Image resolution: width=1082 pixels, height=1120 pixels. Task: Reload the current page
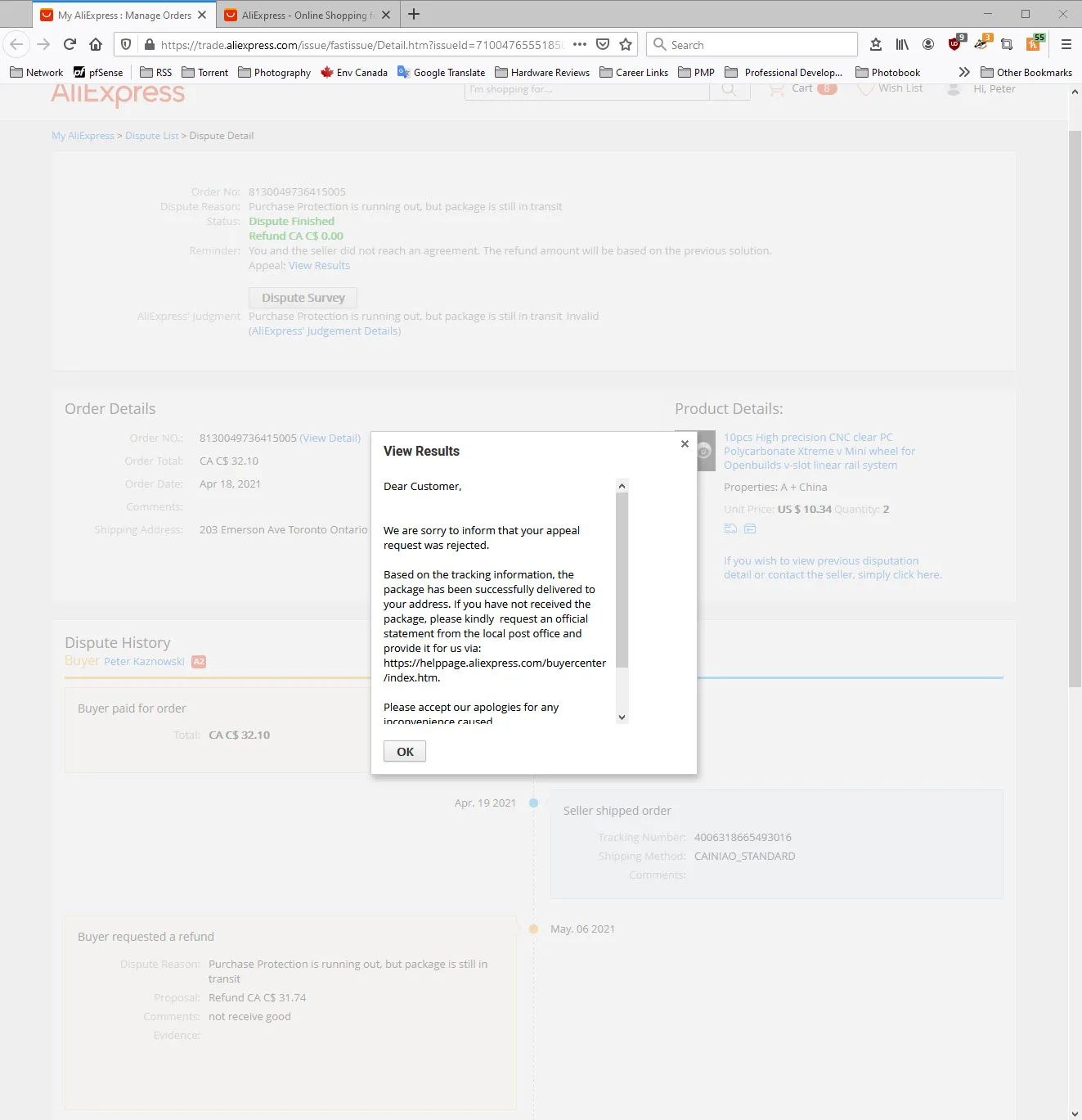click(x=70, y=44)
